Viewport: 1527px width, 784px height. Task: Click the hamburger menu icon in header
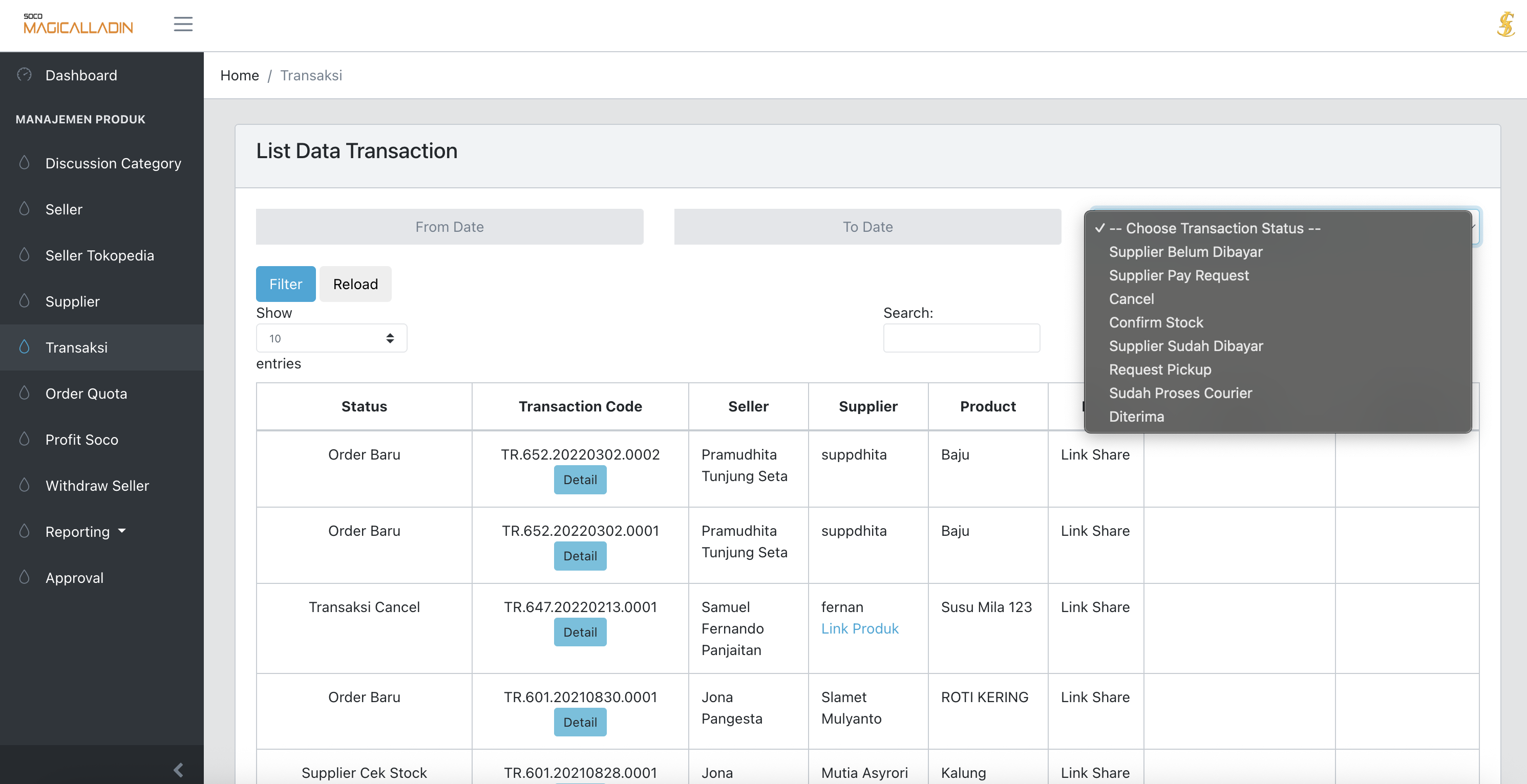[183, 24]
